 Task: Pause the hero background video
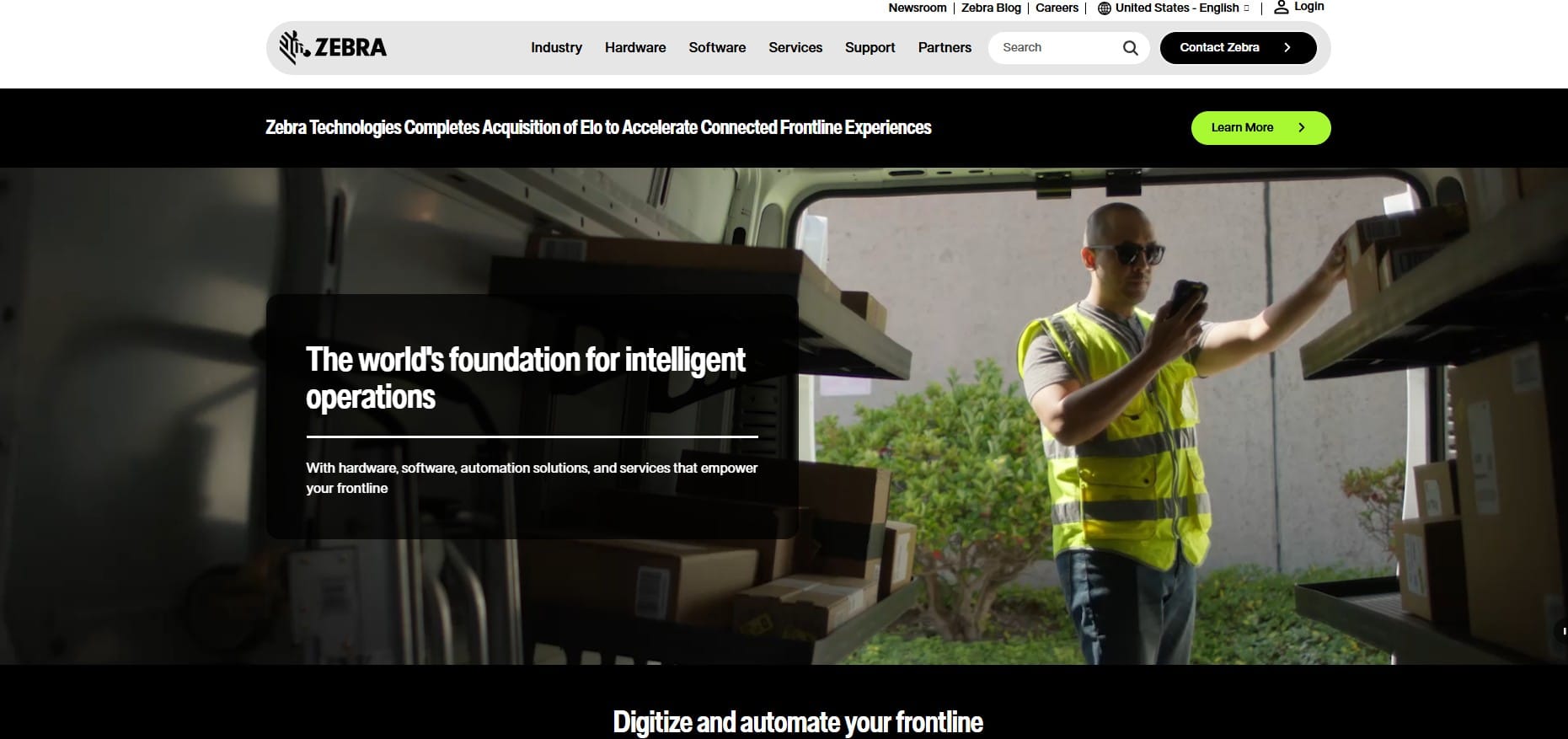[1563, 631]
